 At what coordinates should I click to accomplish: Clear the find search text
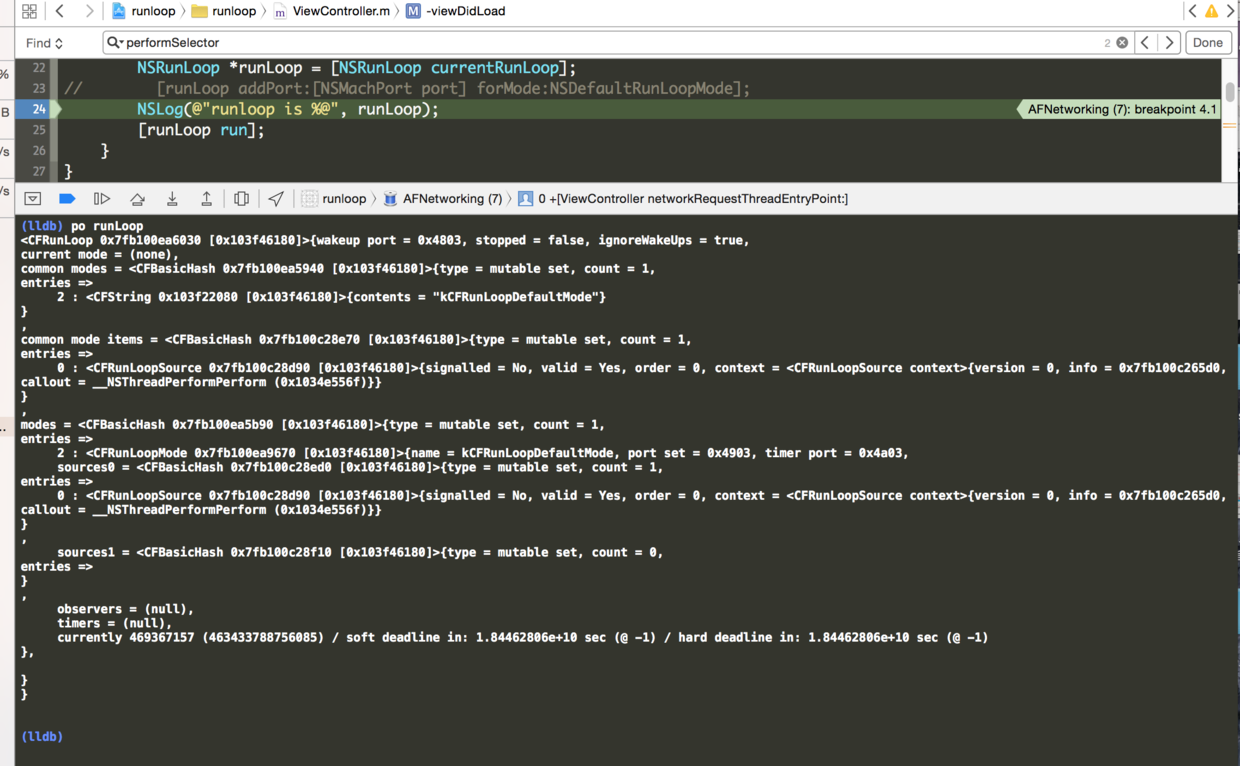1122,43
